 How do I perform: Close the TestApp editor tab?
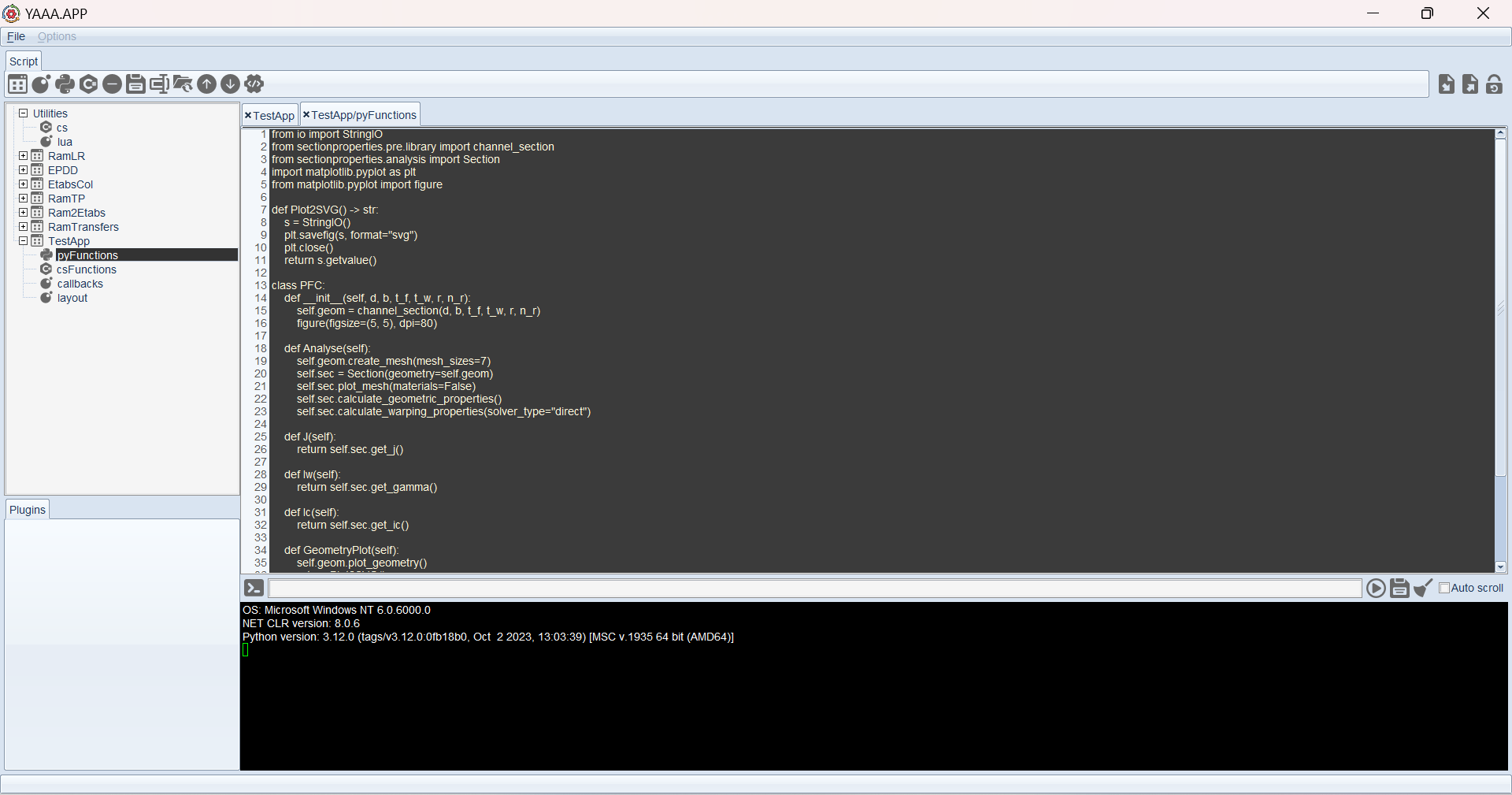[x=247, y=116]
